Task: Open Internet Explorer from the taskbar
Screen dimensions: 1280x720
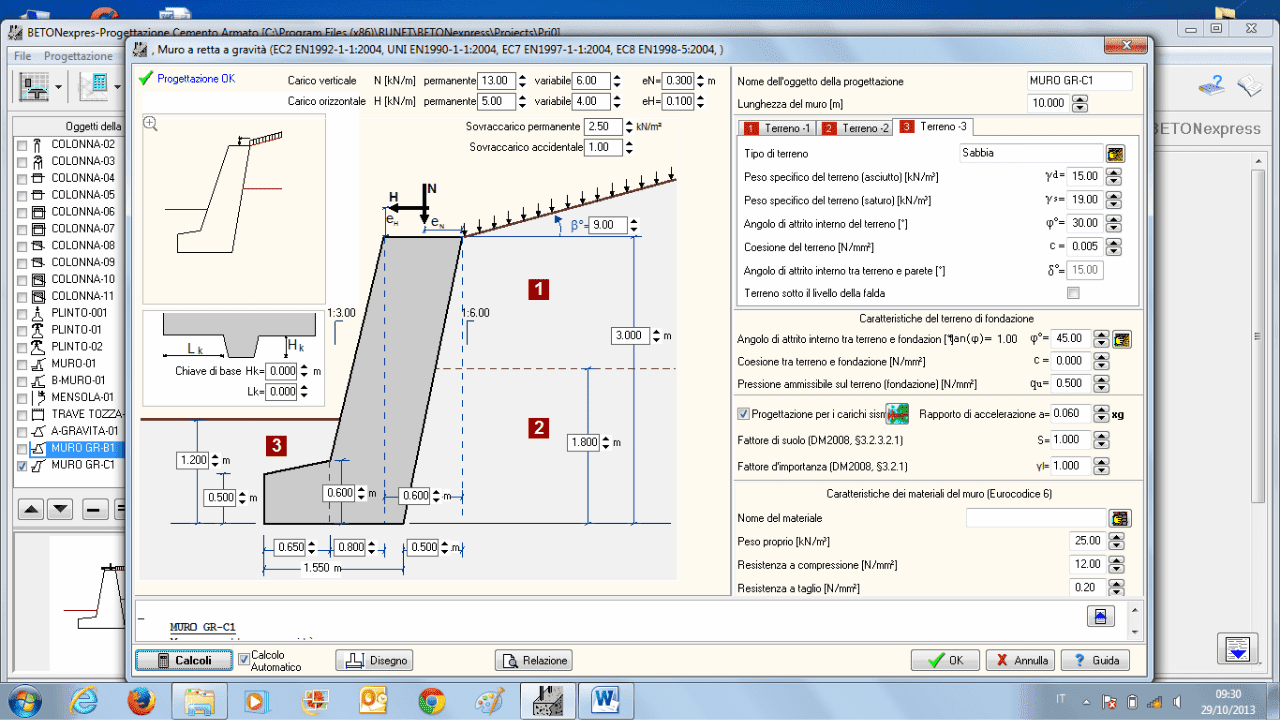Action: click(85, 700)
